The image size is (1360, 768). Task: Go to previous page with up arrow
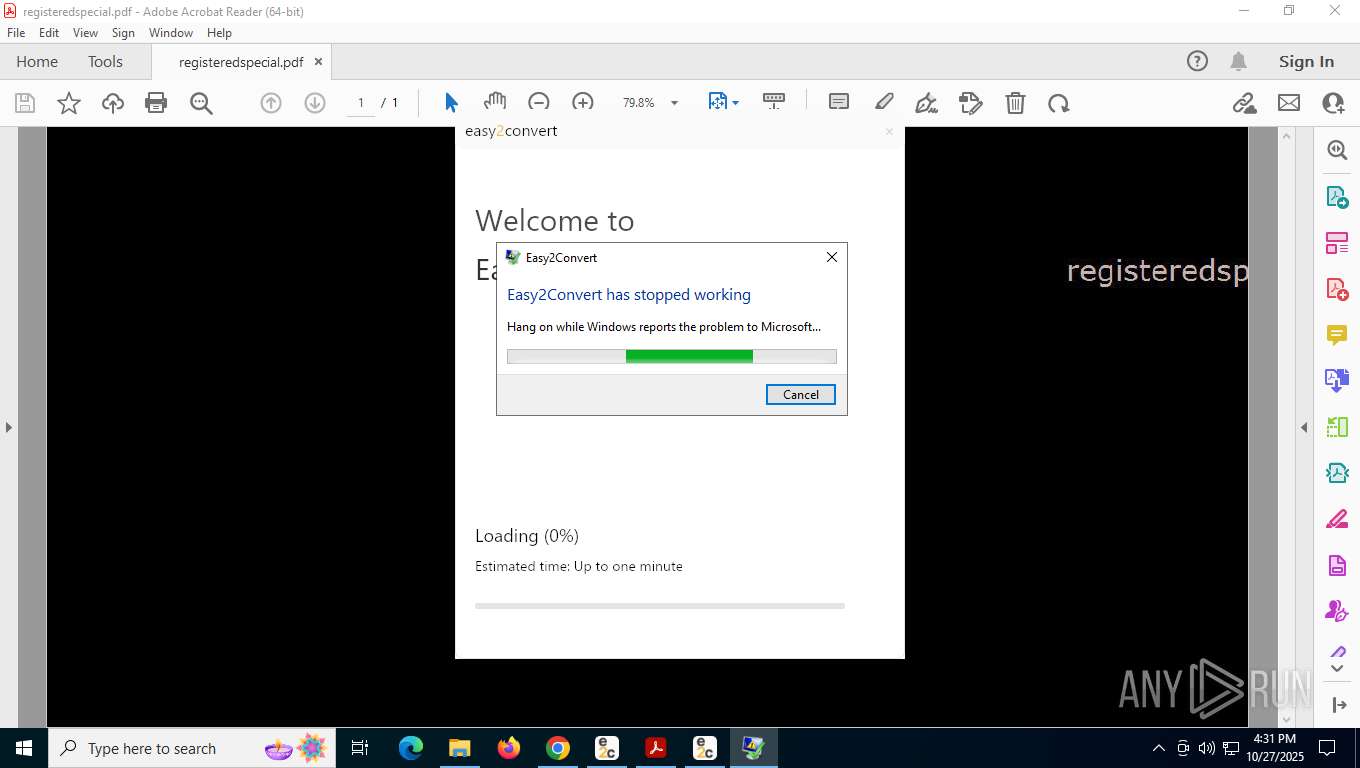271,103
